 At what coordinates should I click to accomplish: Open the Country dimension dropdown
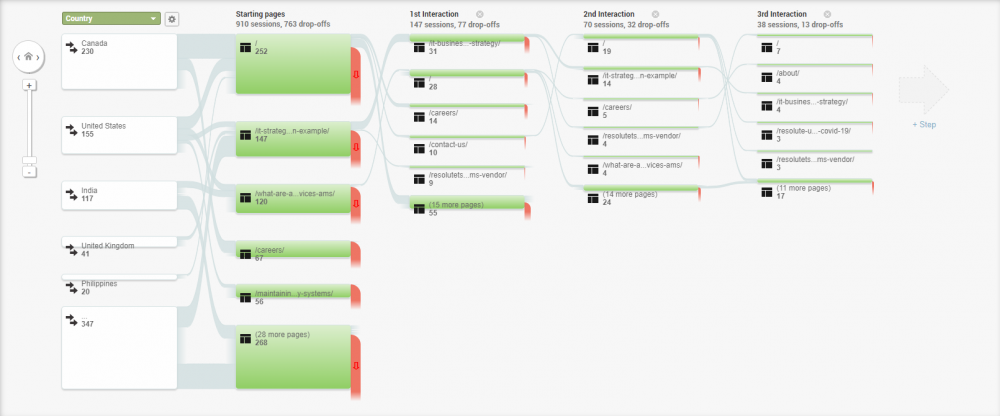click(110, 18)
